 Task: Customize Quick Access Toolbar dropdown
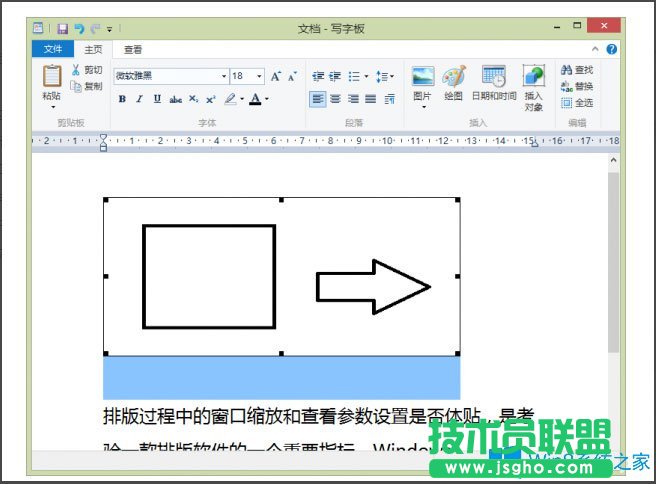109,29
